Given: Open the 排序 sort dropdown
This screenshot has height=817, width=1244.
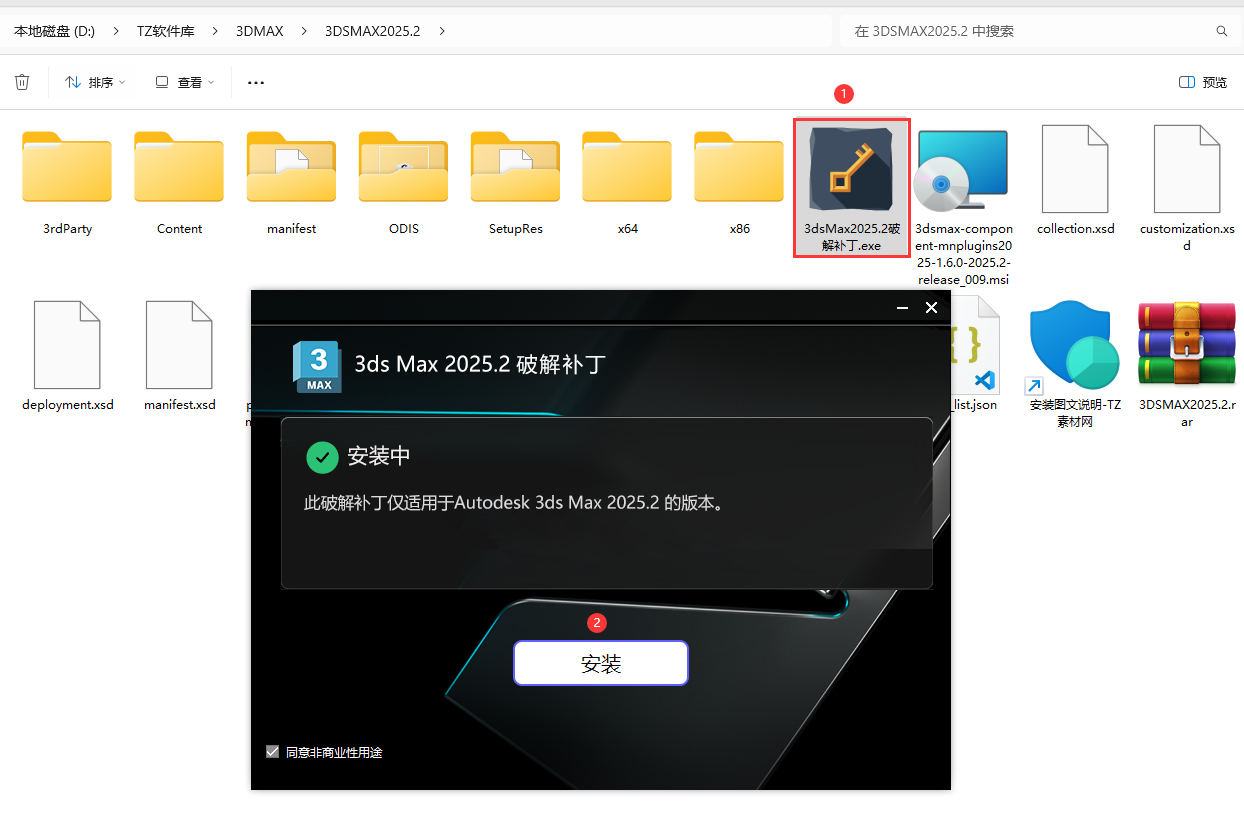Looking at the screenshot, I should coord(95,82).
